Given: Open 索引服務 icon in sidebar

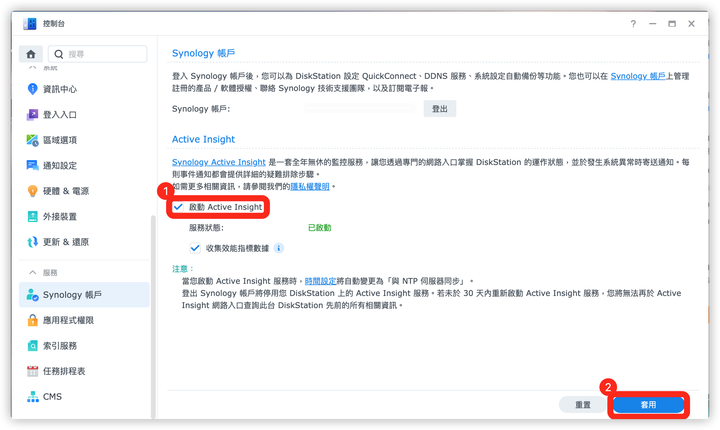Looking at the screenshot, I should click(x=32, y=346).
